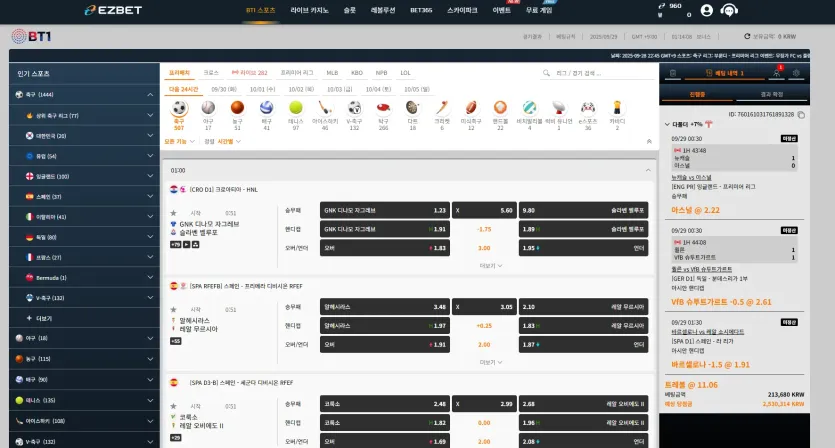835x448 pixels.
Task: Open BTI sports in the top menu
Action: [x=260, y=10]
